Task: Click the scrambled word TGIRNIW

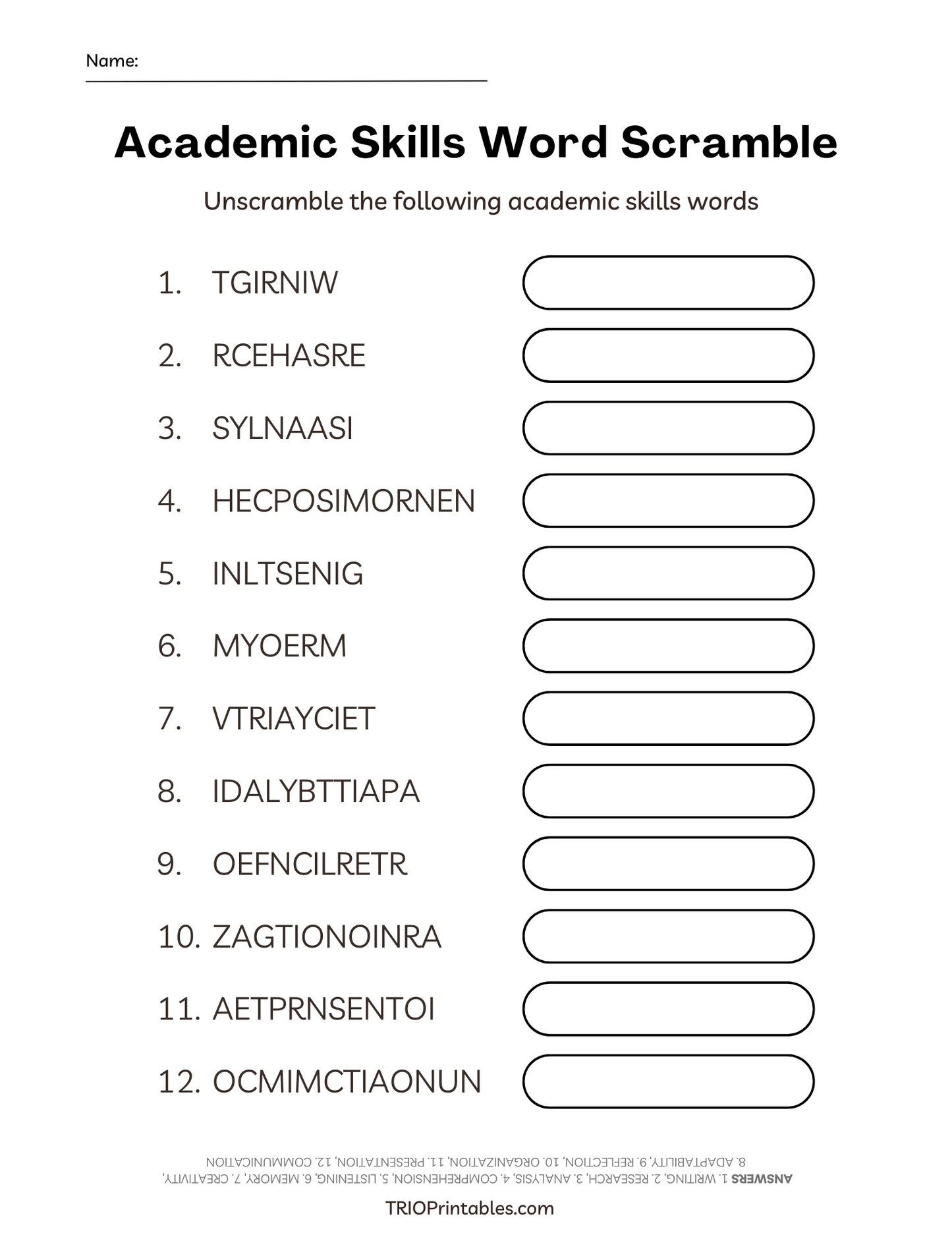Action: click(x=275, y=283)
